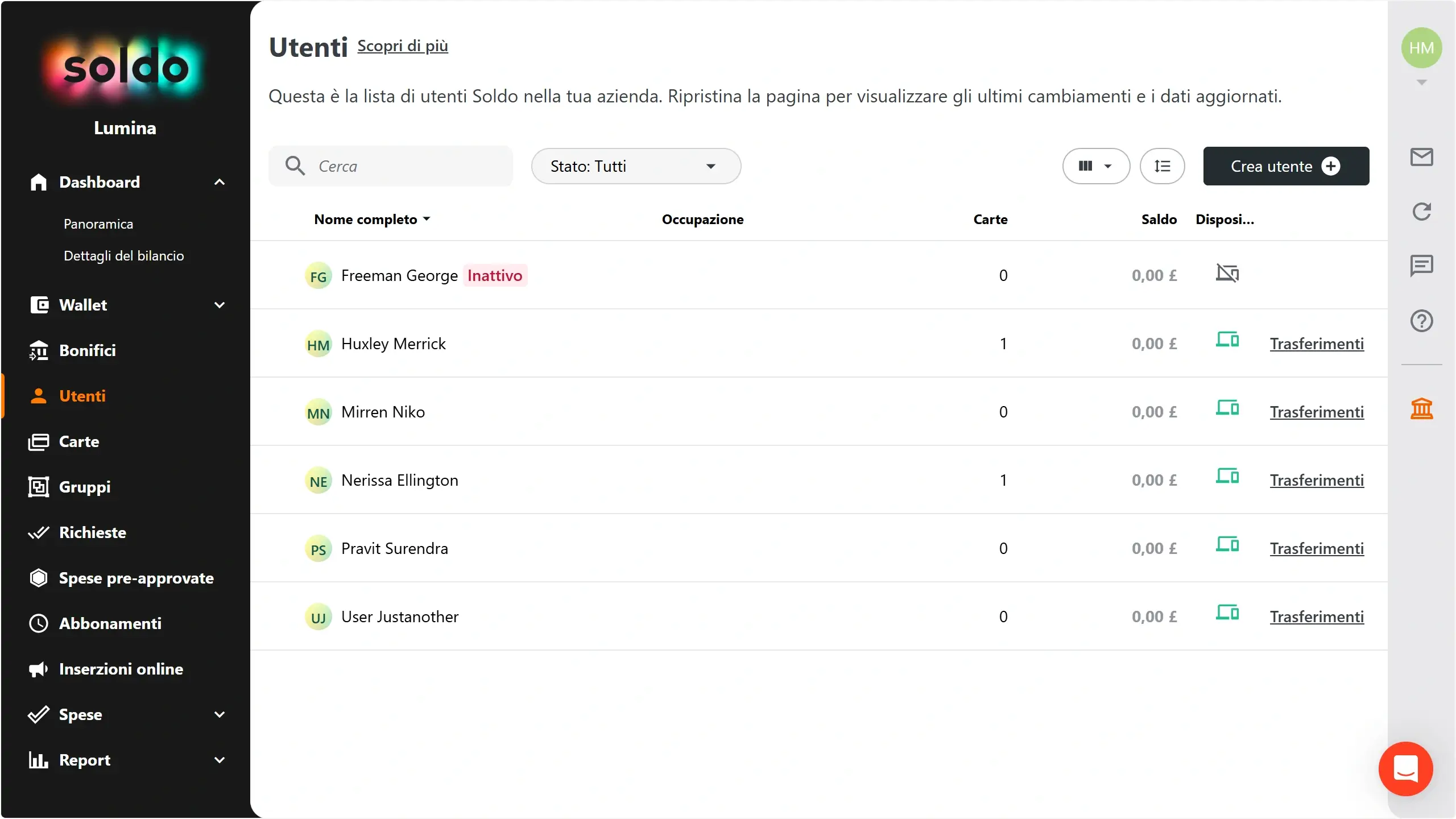Open Spese pre-approvate section

coord(136,578)
